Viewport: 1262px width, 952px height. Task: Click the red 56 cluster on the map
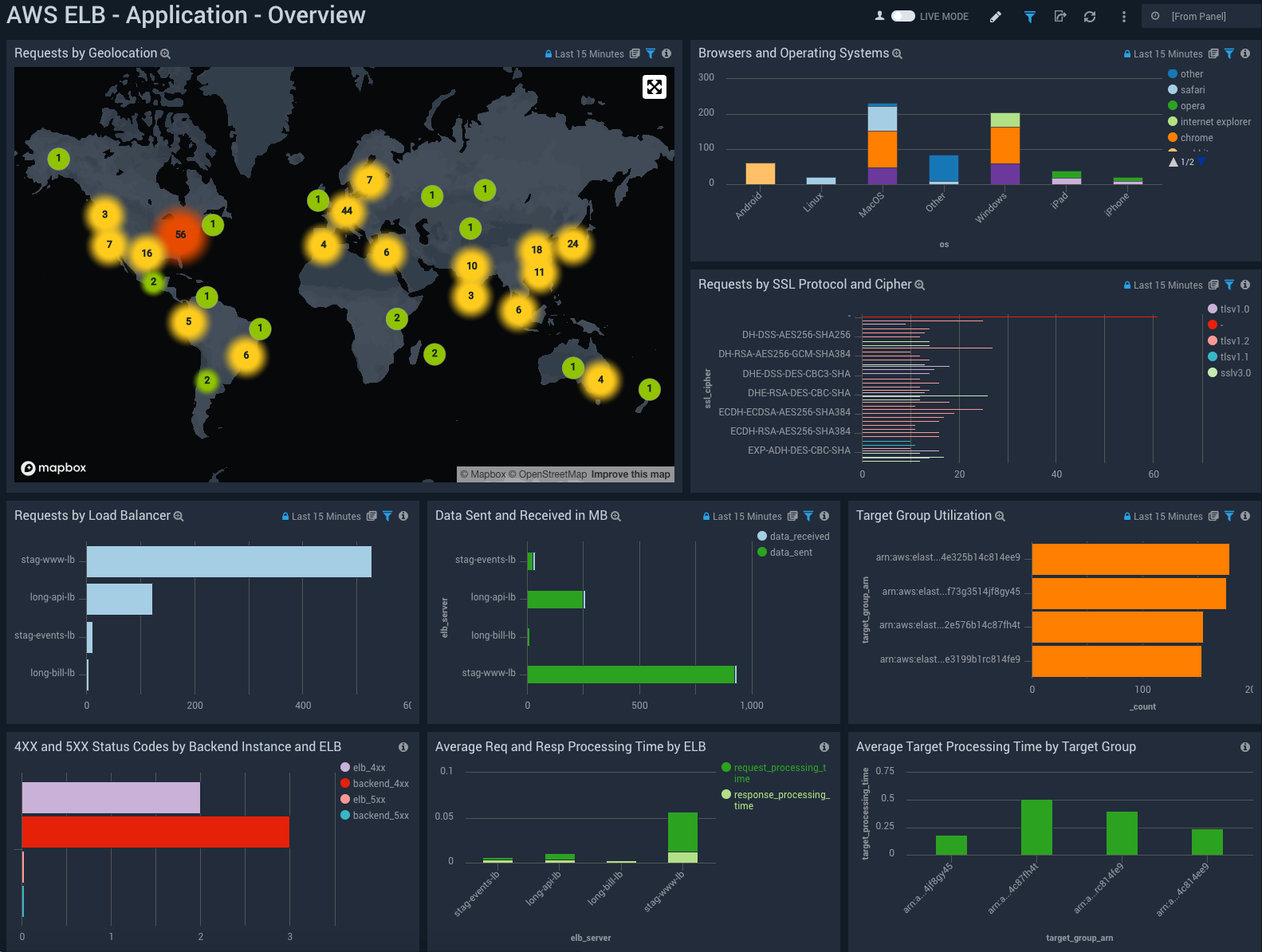[x=181, y=234]
